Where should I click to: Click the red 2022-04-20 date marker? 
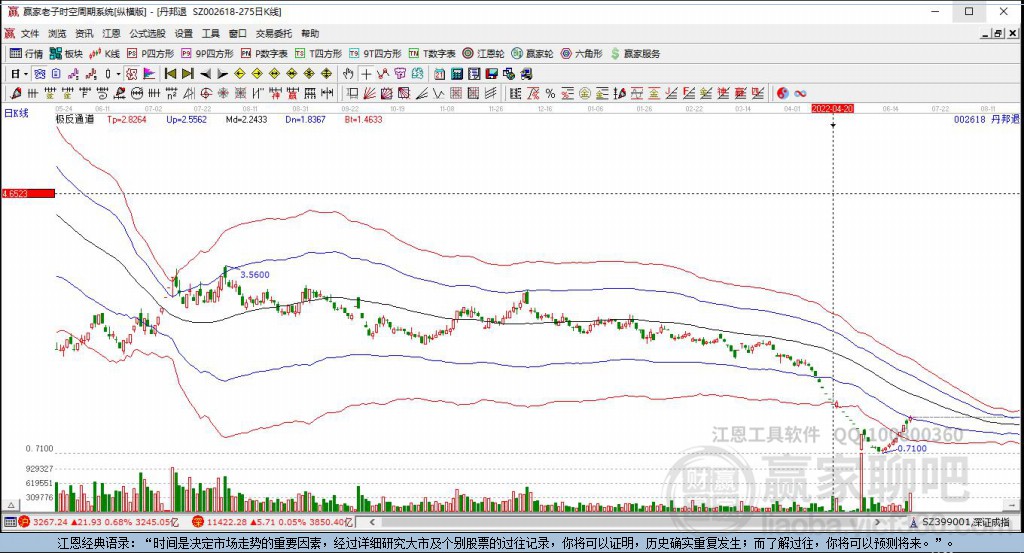coord(833,108)
